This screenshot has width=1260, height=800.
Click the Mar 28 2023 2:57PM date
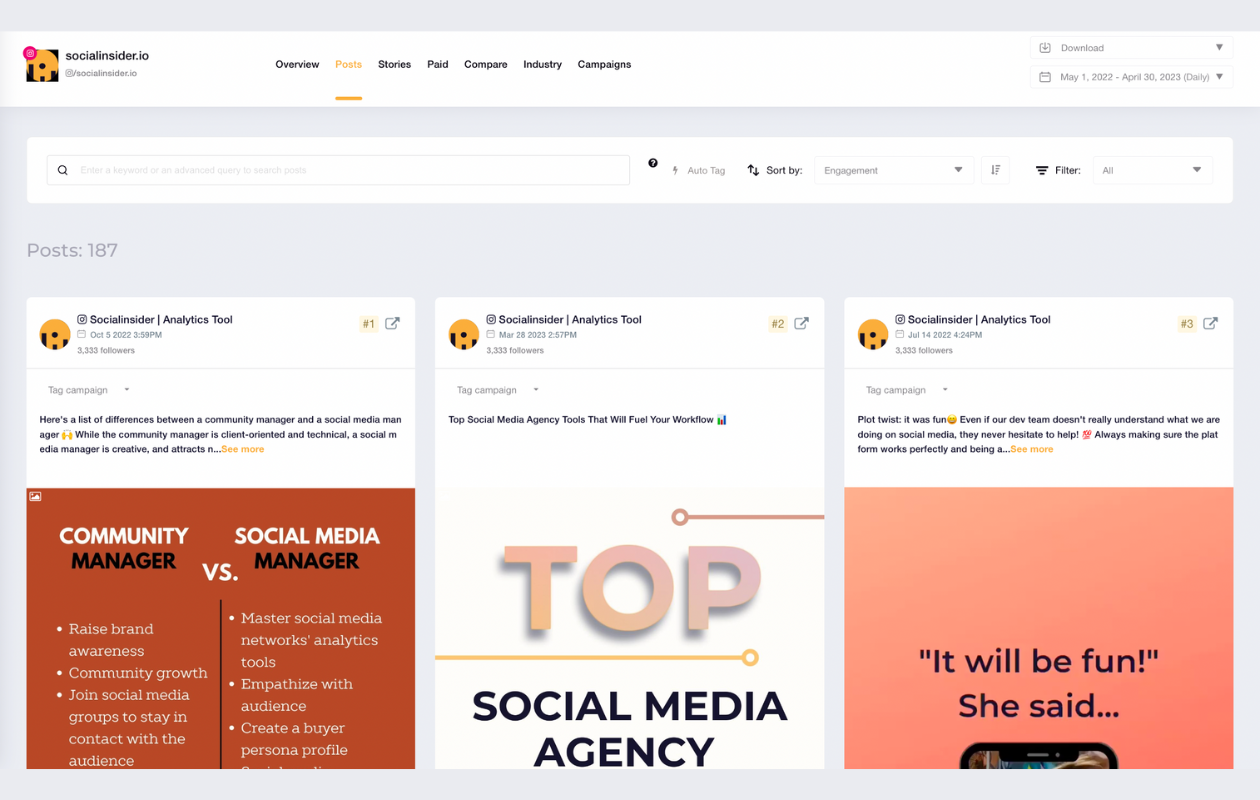(x=538, y=335)
